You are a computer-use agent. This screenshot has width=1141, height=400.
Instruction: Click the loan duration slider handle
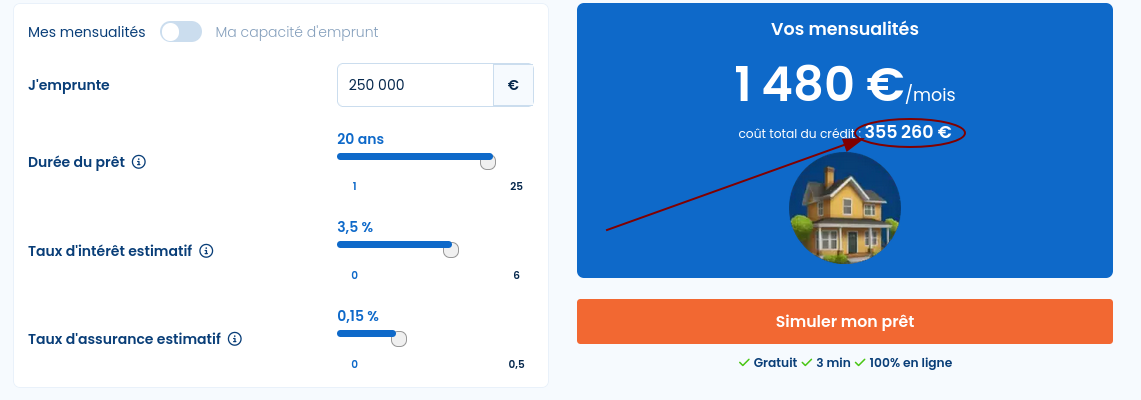[x=488, y=161]
